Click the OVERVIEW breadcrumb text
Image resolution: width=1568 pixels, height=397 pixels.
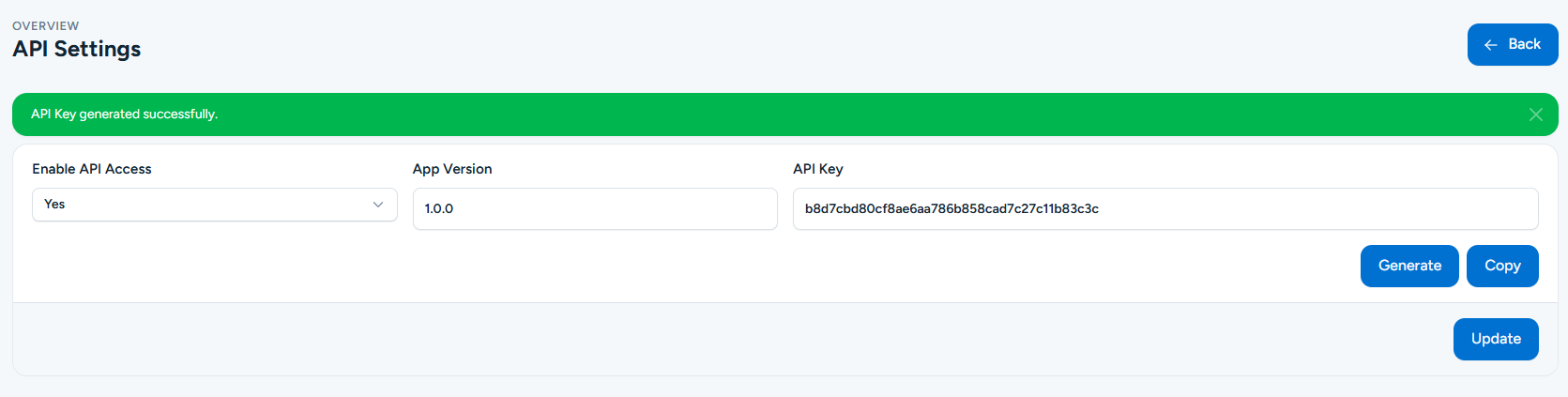click(x=46, y=25)
